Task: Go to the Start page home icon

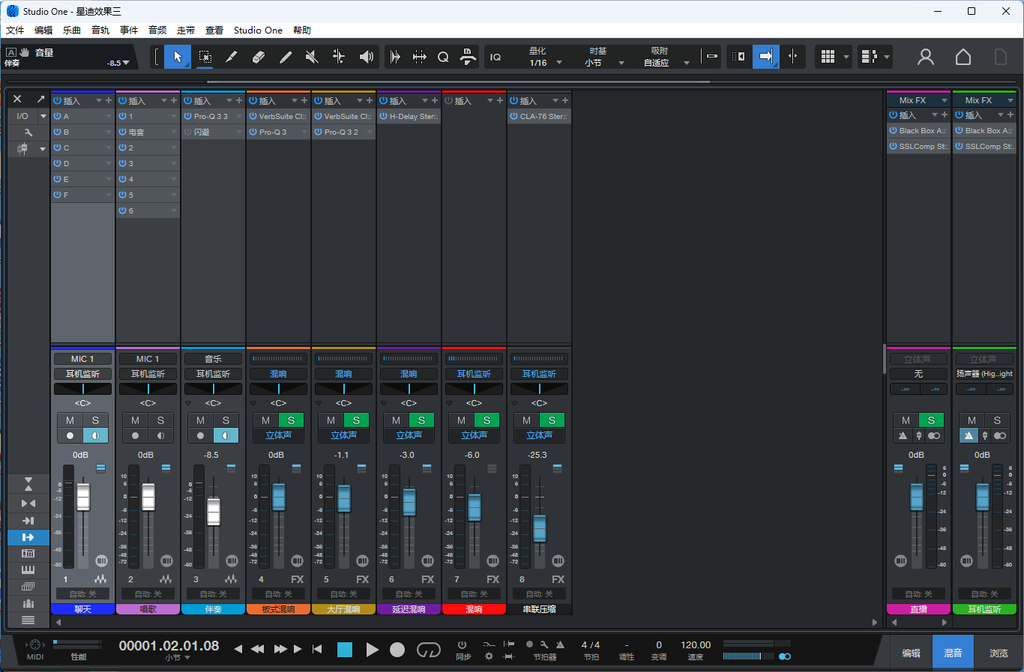Action: (x=963, y=57)
